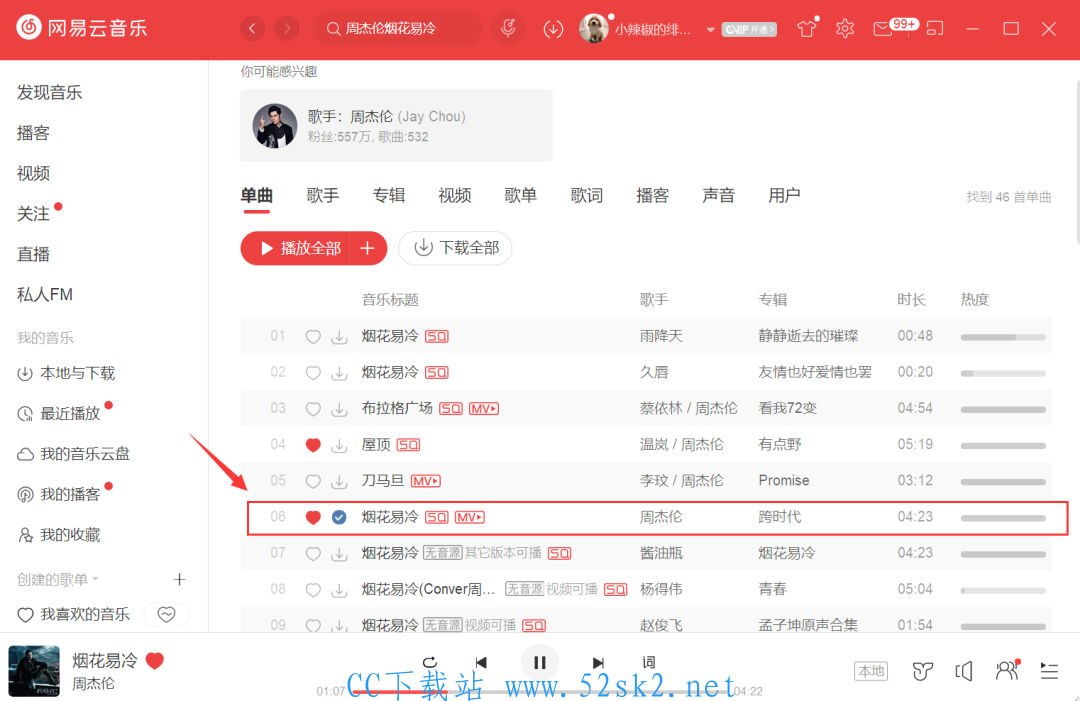Click the VIP 开通 badge
Image resolution: width=1080 pixels, height=701 pixels.
[749, 30]
